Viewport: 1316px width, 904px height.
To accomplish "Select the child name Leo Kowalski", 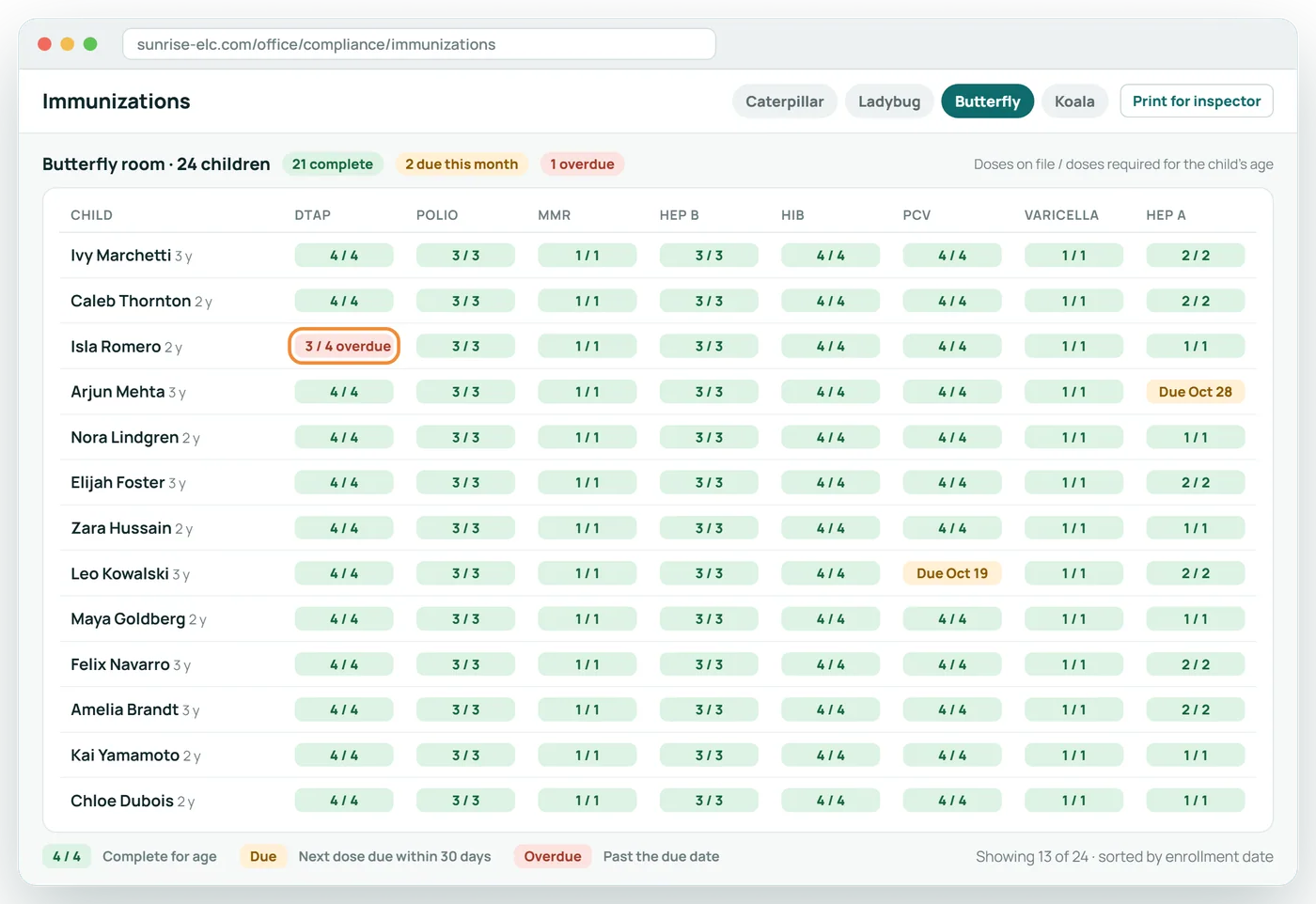I will [x=119, y=573].
